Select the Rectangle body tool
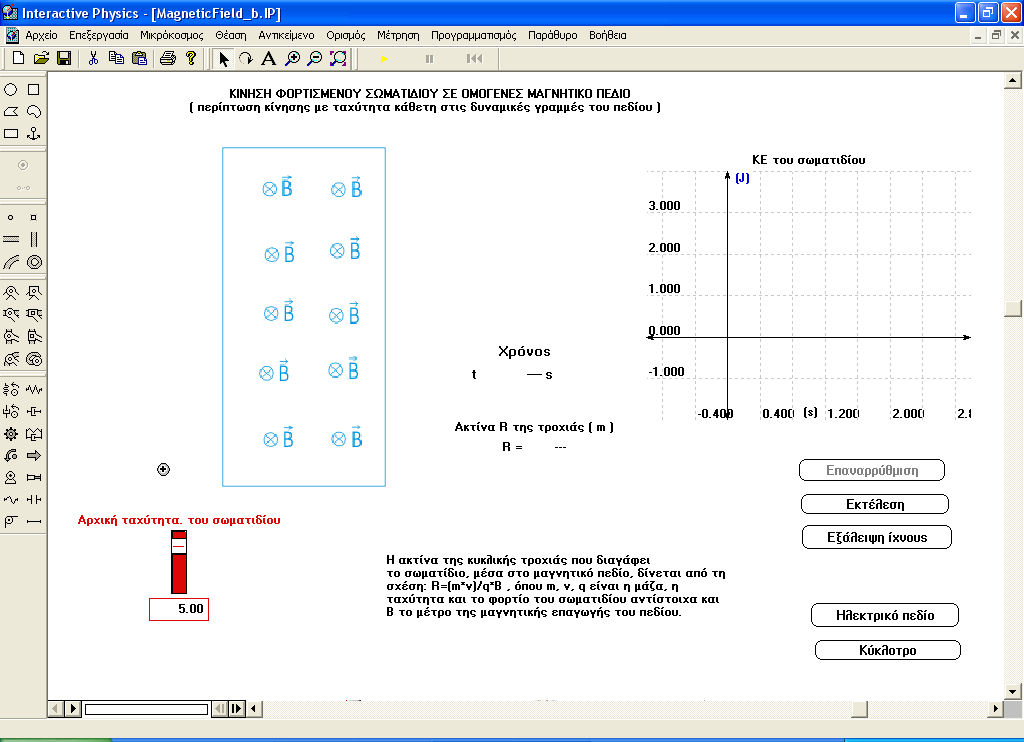The image size is (1024, 742). [x=11, y=134]
